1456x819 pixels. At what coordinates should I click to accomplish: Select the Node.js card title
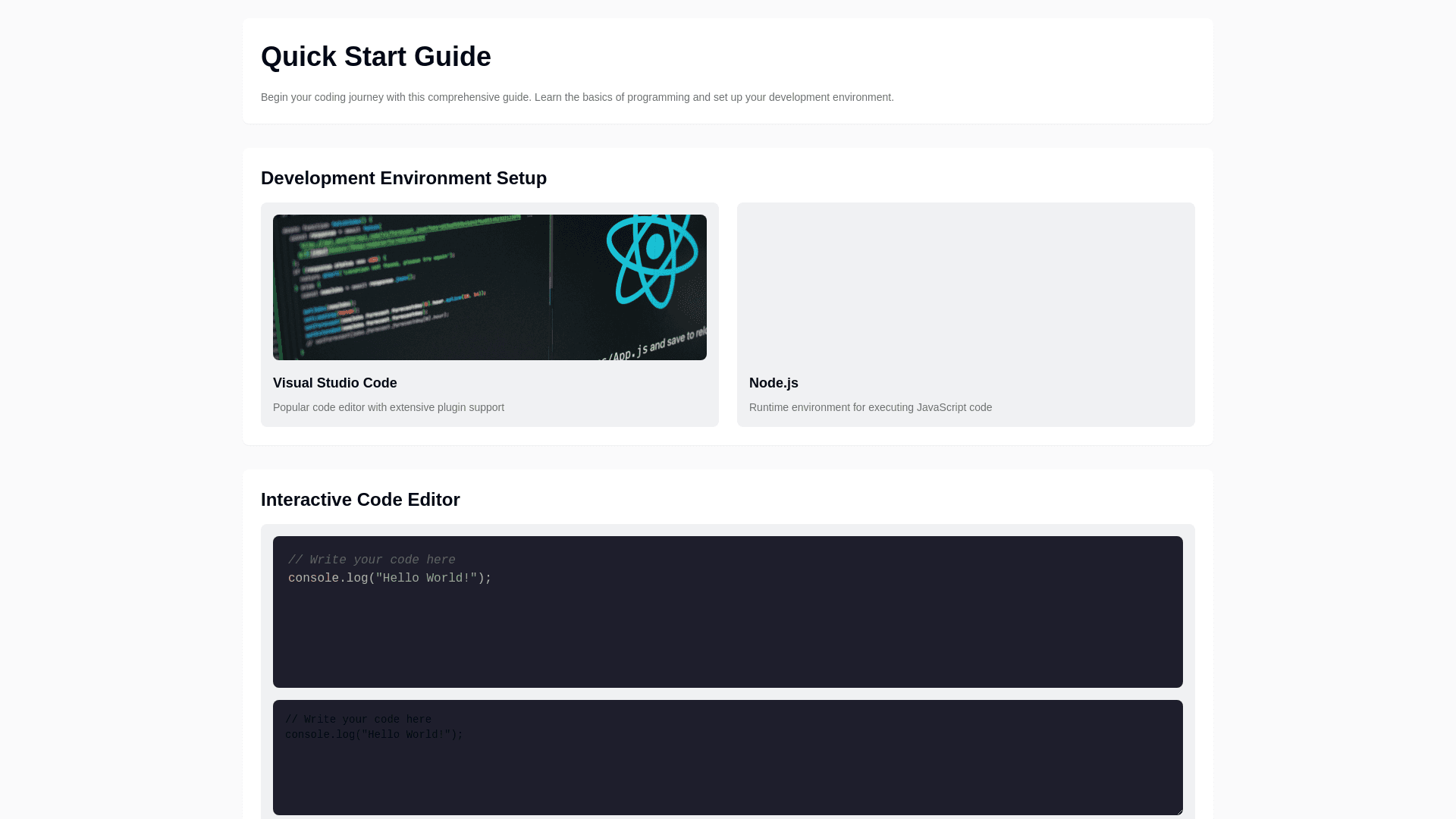tap(773, 383)
